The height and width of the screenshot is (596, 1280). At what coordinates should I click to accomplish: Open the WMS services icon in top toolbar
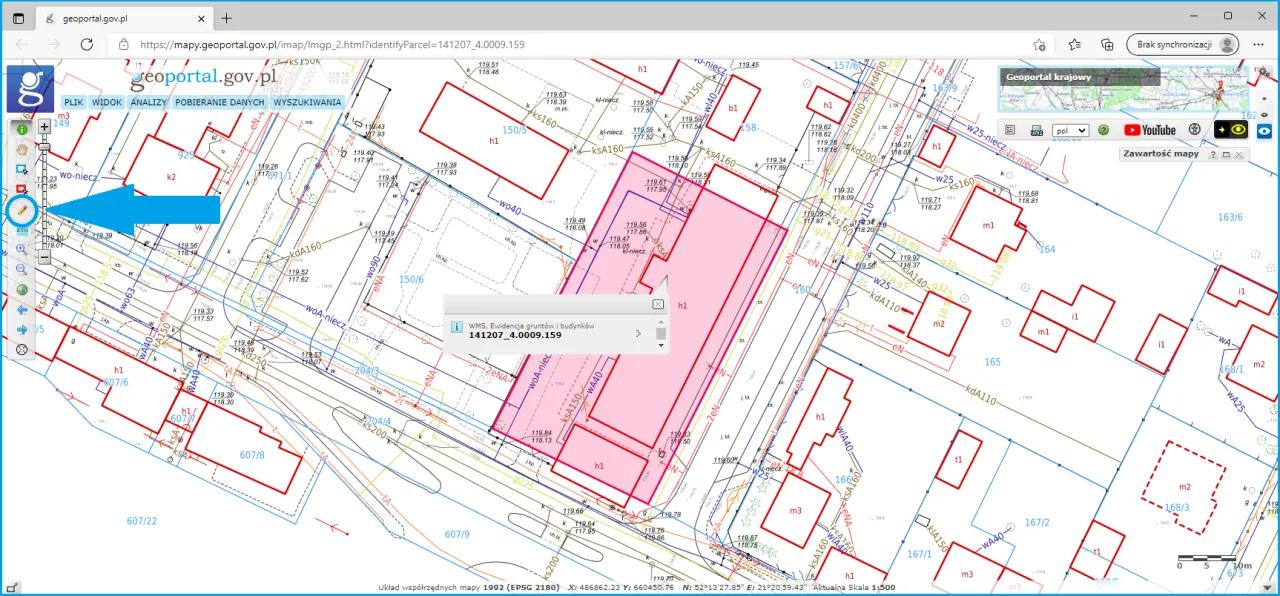point(1036,130)
